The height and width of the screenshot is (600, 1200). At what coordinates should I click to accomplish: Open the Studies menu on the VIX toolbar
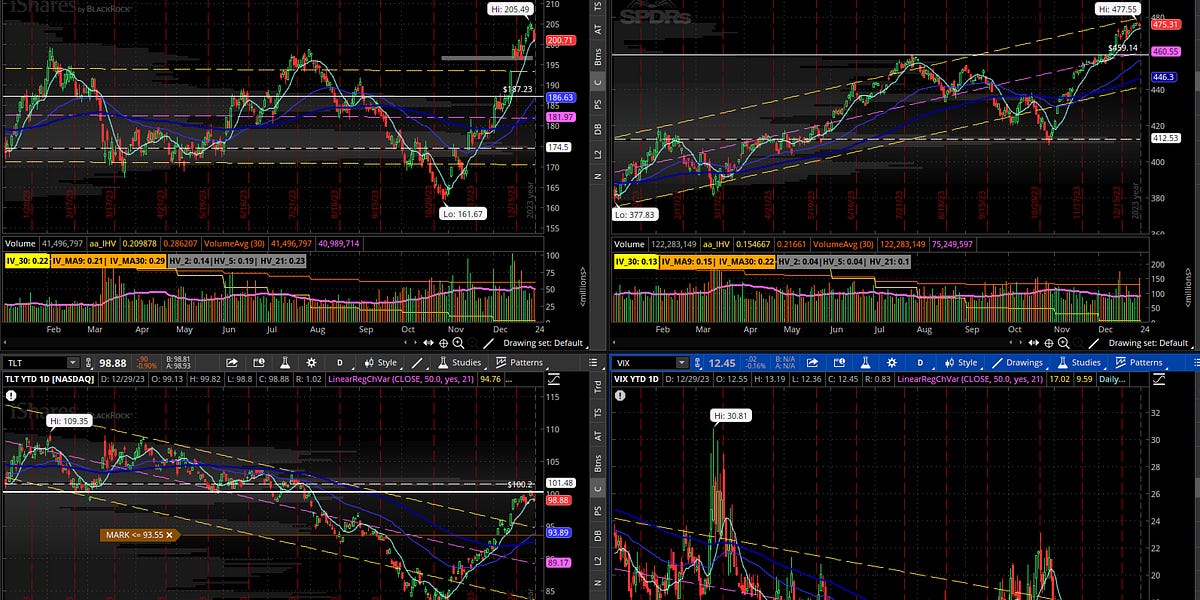pos(1087,362)
